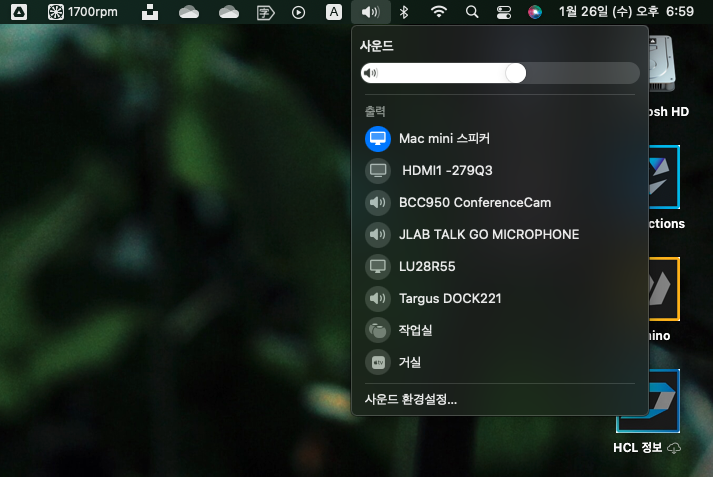Click the BCC950 speaker icon

[x=378, y=202]
